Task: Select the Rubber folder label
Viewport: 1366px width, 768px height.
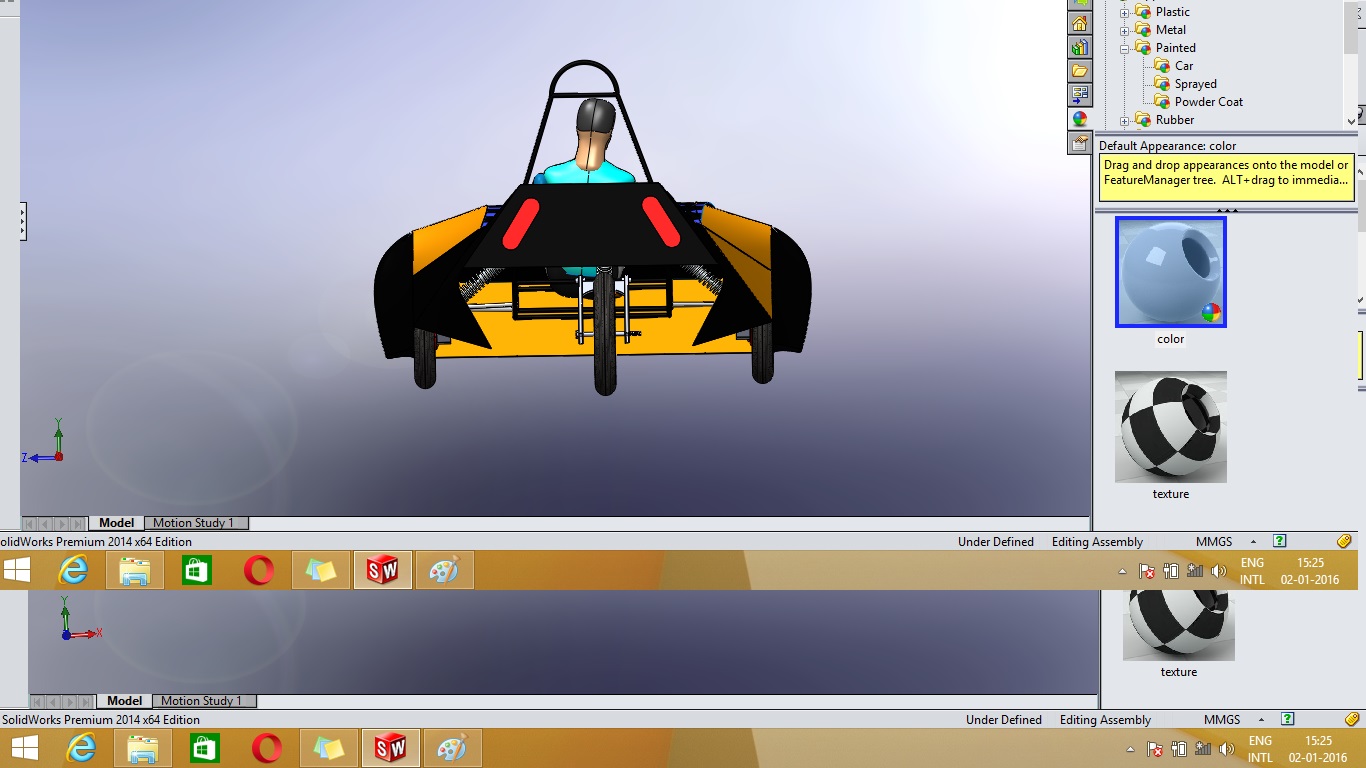Action: click(1175, 120)
